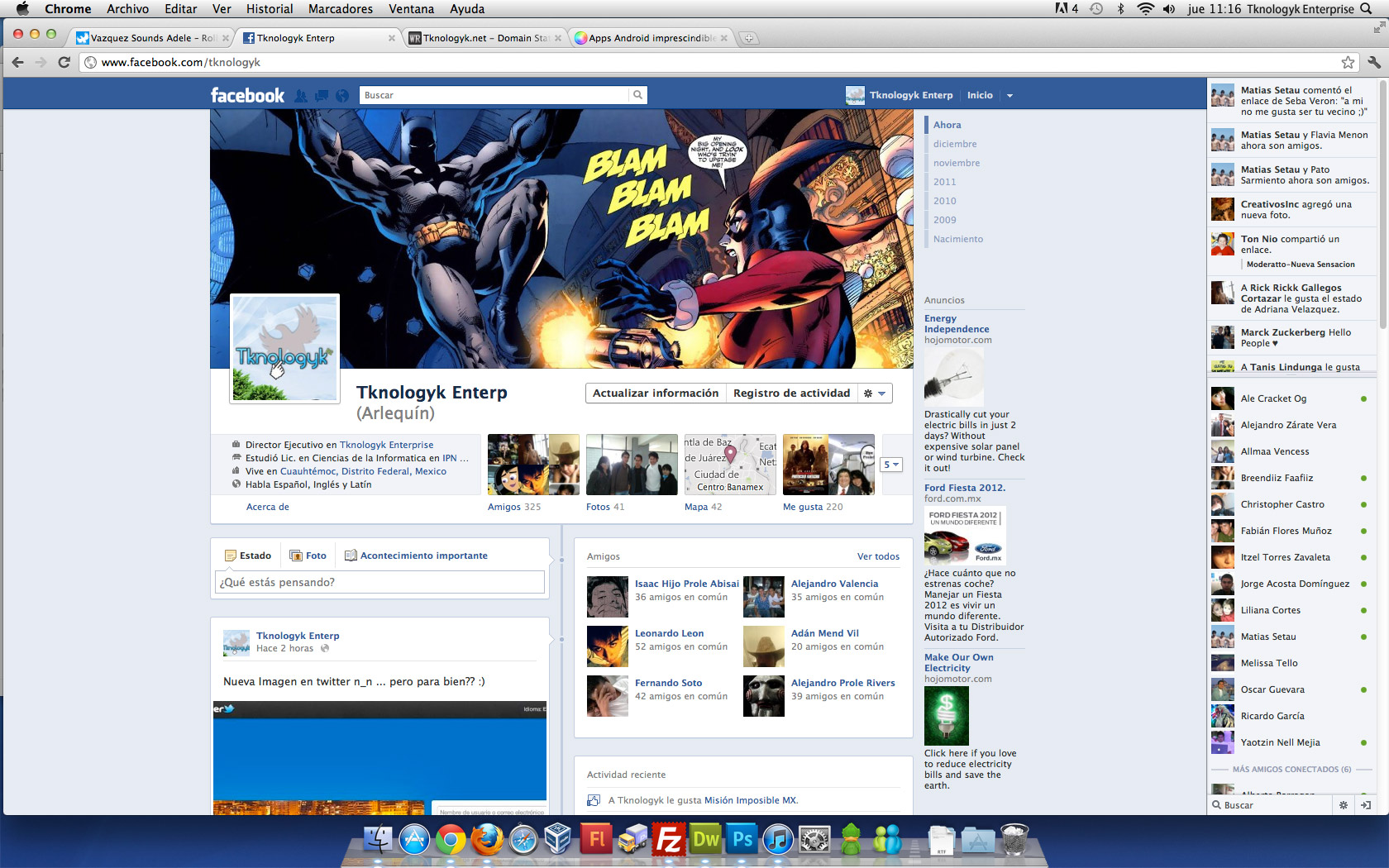Screen dimensions: 1389x868
Task: Click Actualizar información button
Action: tap(656, 393)
